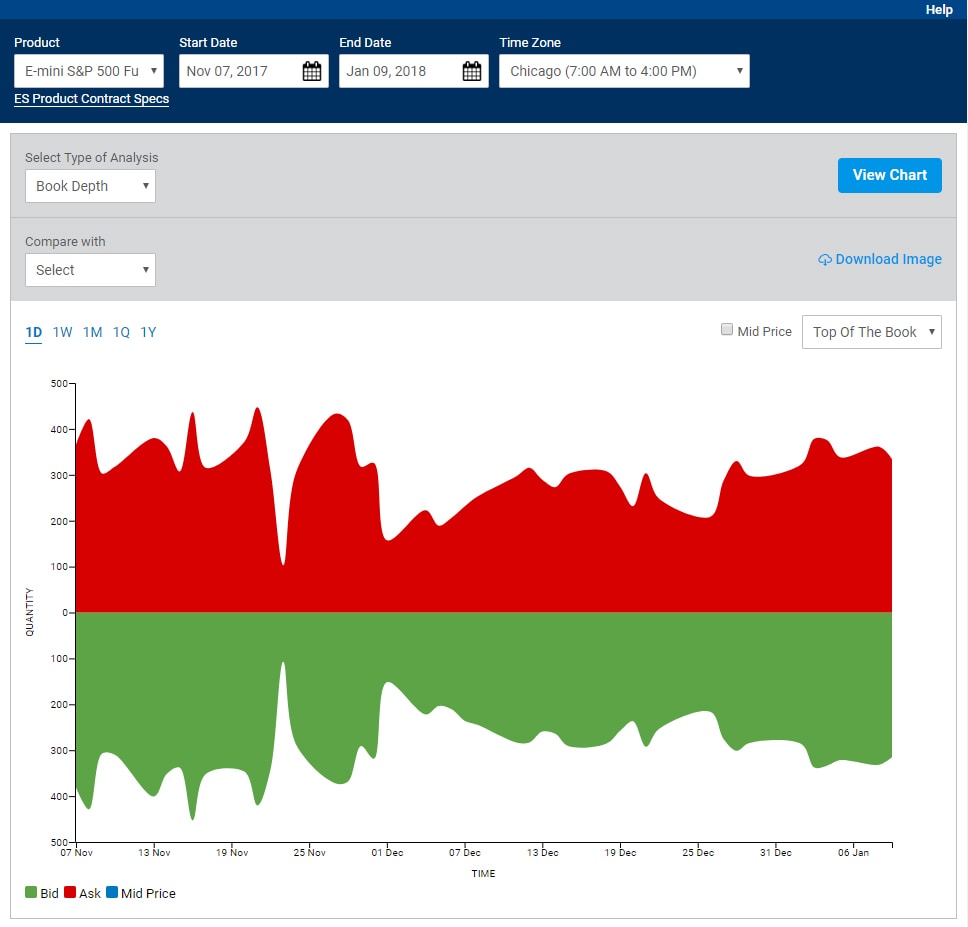Enable the Mid Price checkbox

(x=727, y=330)
